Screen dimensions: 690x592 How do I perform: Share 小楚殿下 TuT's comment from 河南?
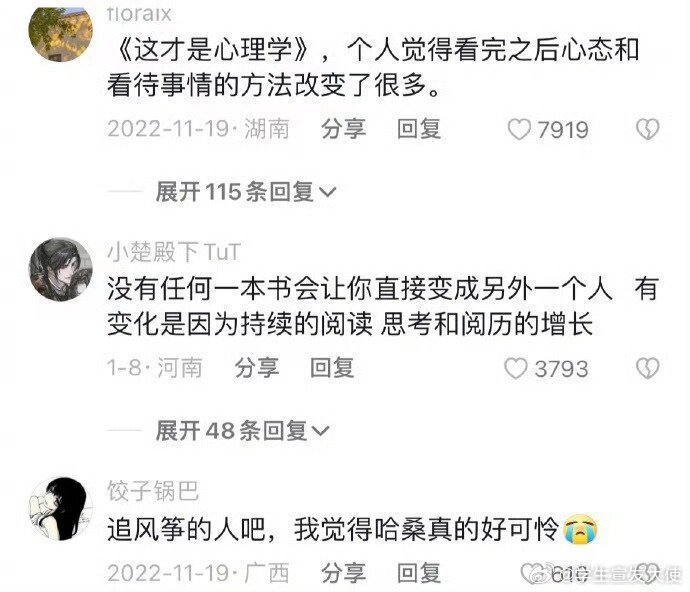pos(257,368)
